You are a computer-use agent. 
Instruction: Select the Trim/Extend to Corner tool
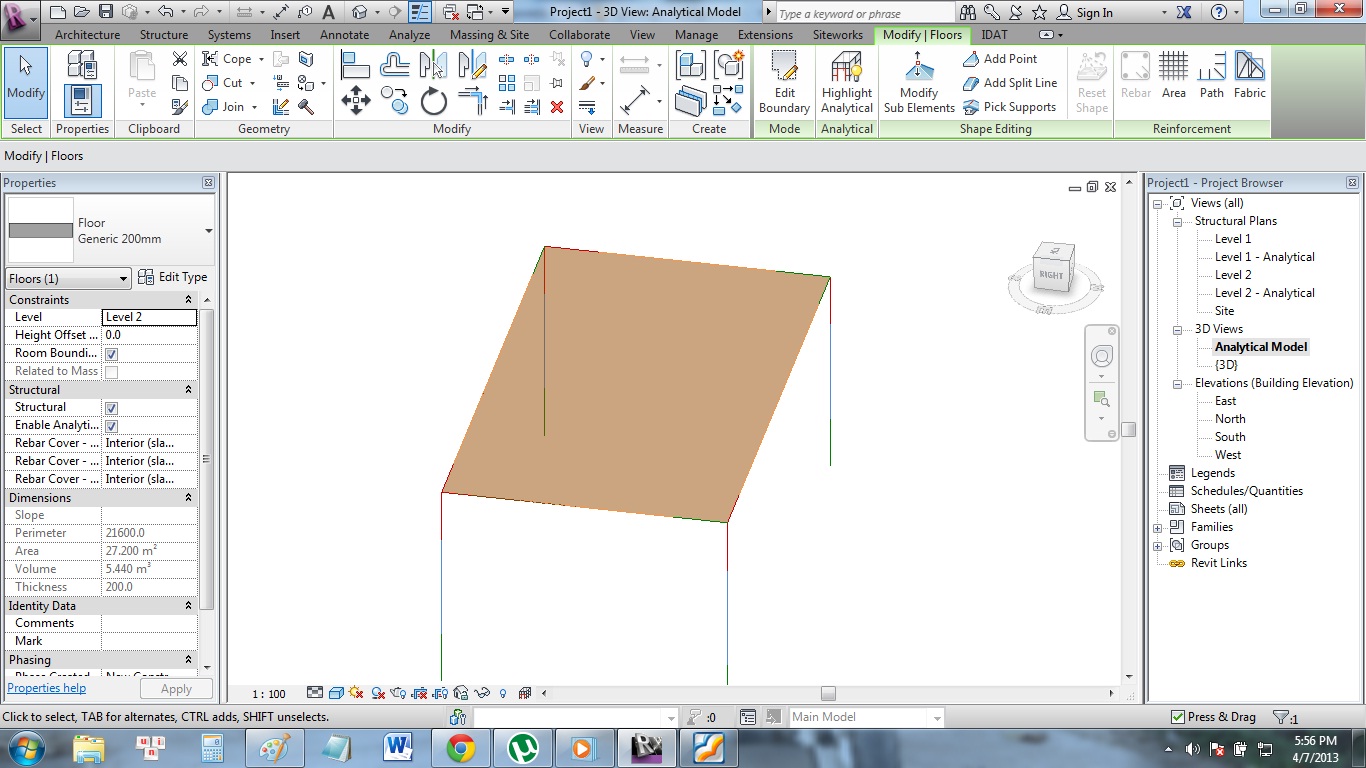pyautogui.click(x=472, y=100)
